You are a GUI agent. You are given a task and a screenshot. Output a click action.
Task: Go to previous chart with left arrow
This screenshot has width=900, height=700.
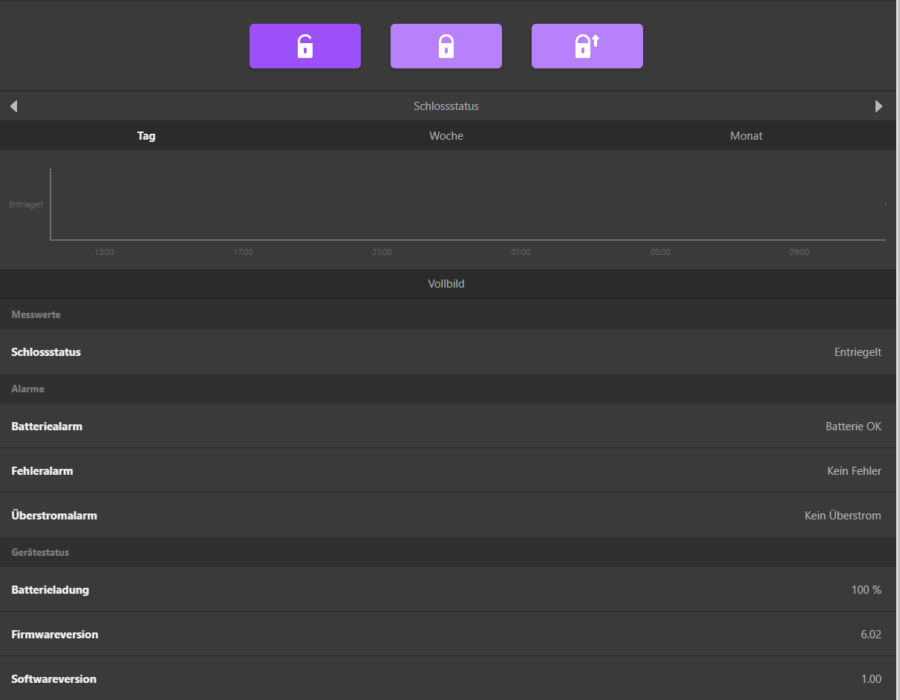click(14, 106)
